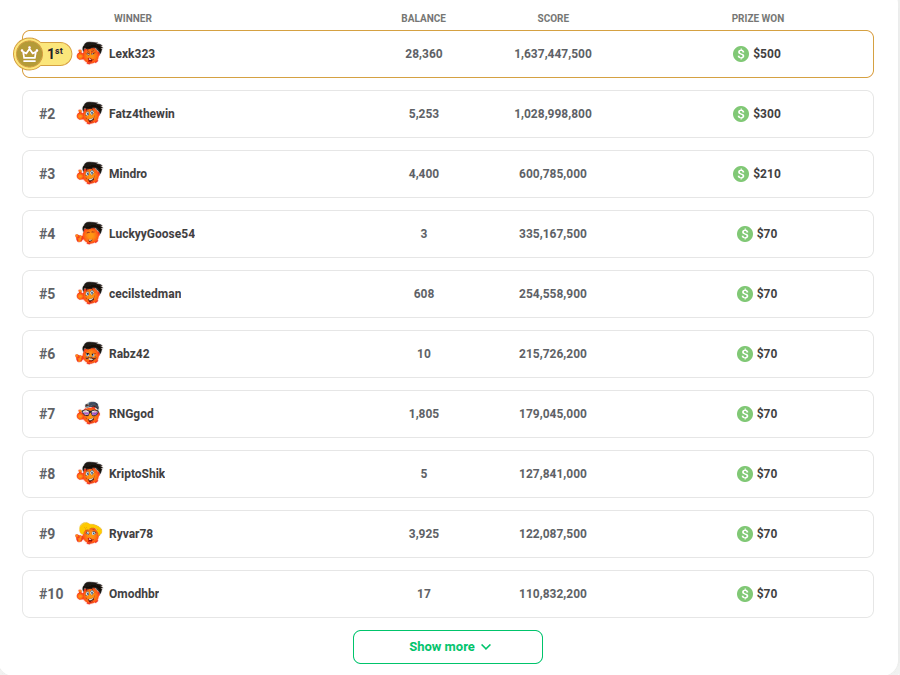This screenshot has height=675, width=900.
Task: Select the player name Mindro
Action: pyautogui.click(x=128, y=173)
